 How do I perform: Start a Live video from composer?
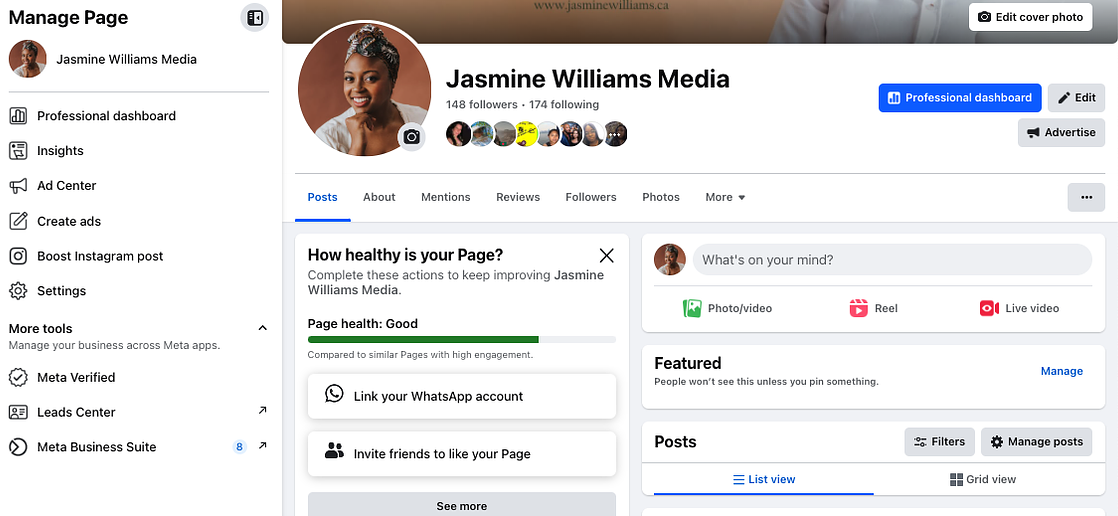click(x=1019, y=308)
